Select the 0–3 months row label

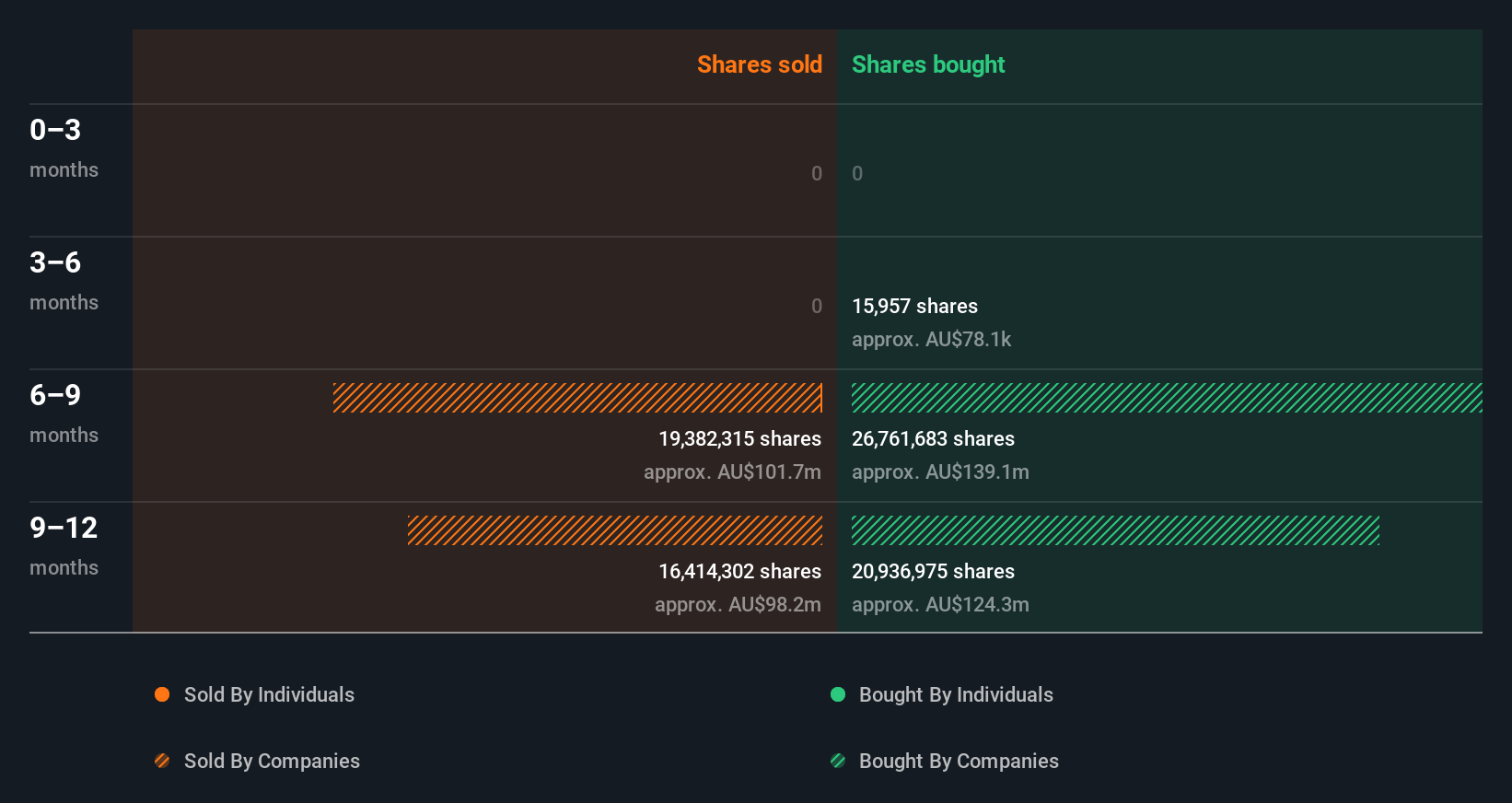64,148
